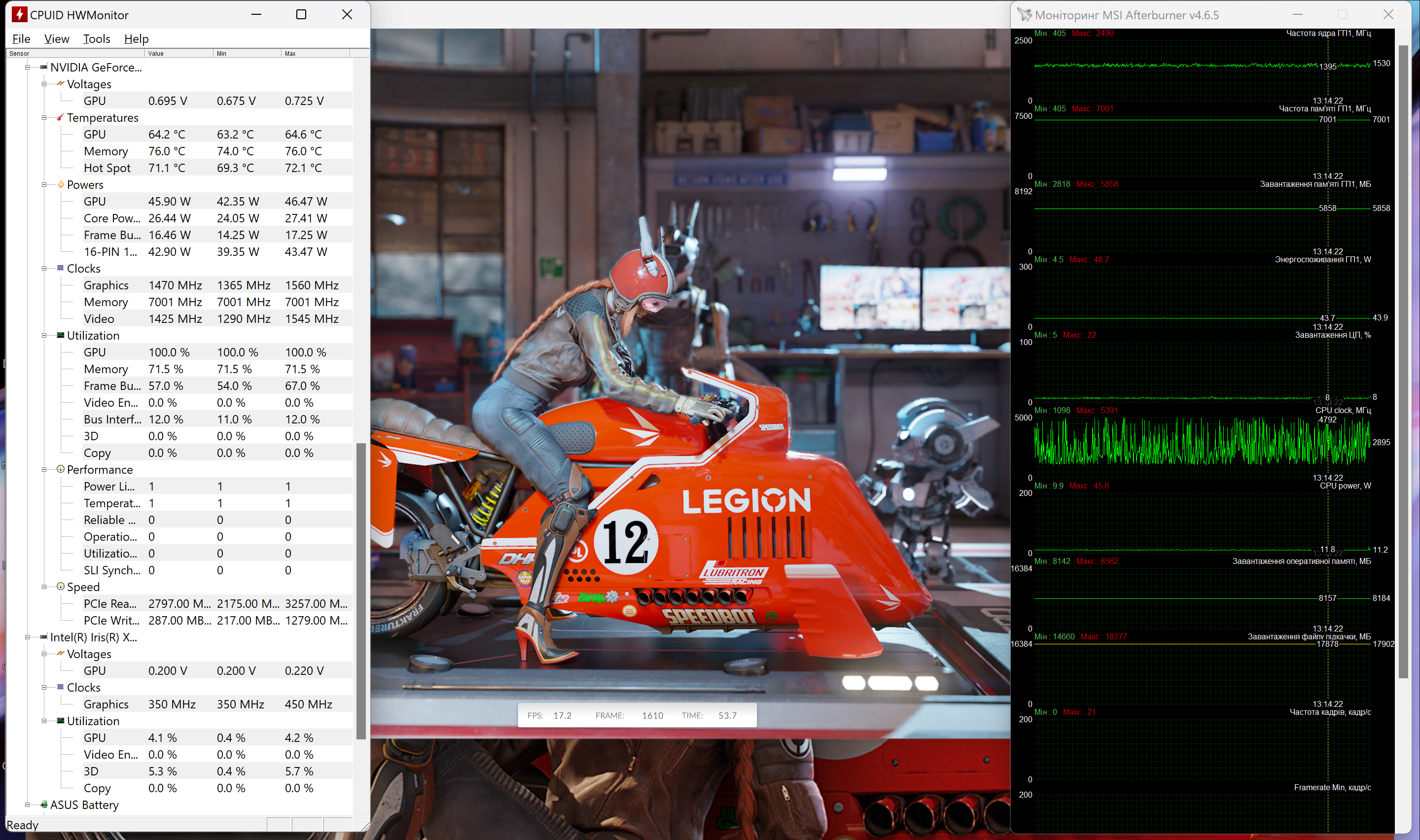Click the Performance gauge icon
This screenshot has height=840, width=1420.
tap(61, 469)
